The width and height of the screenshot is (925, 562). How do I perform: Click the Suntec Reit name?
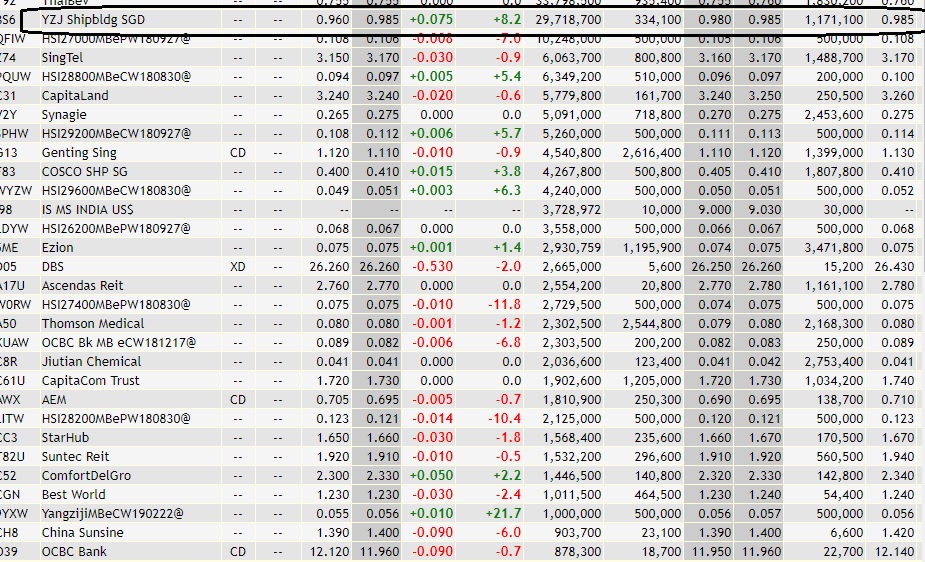(76, 456)
